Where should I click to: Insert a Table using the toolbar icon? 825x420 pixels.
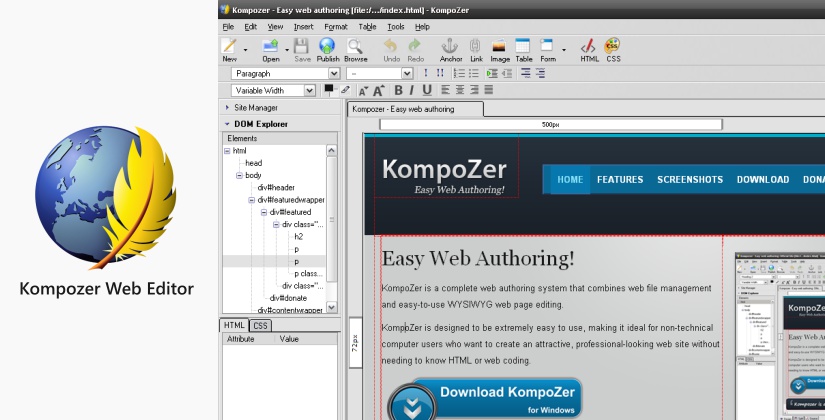pos(523,49)
